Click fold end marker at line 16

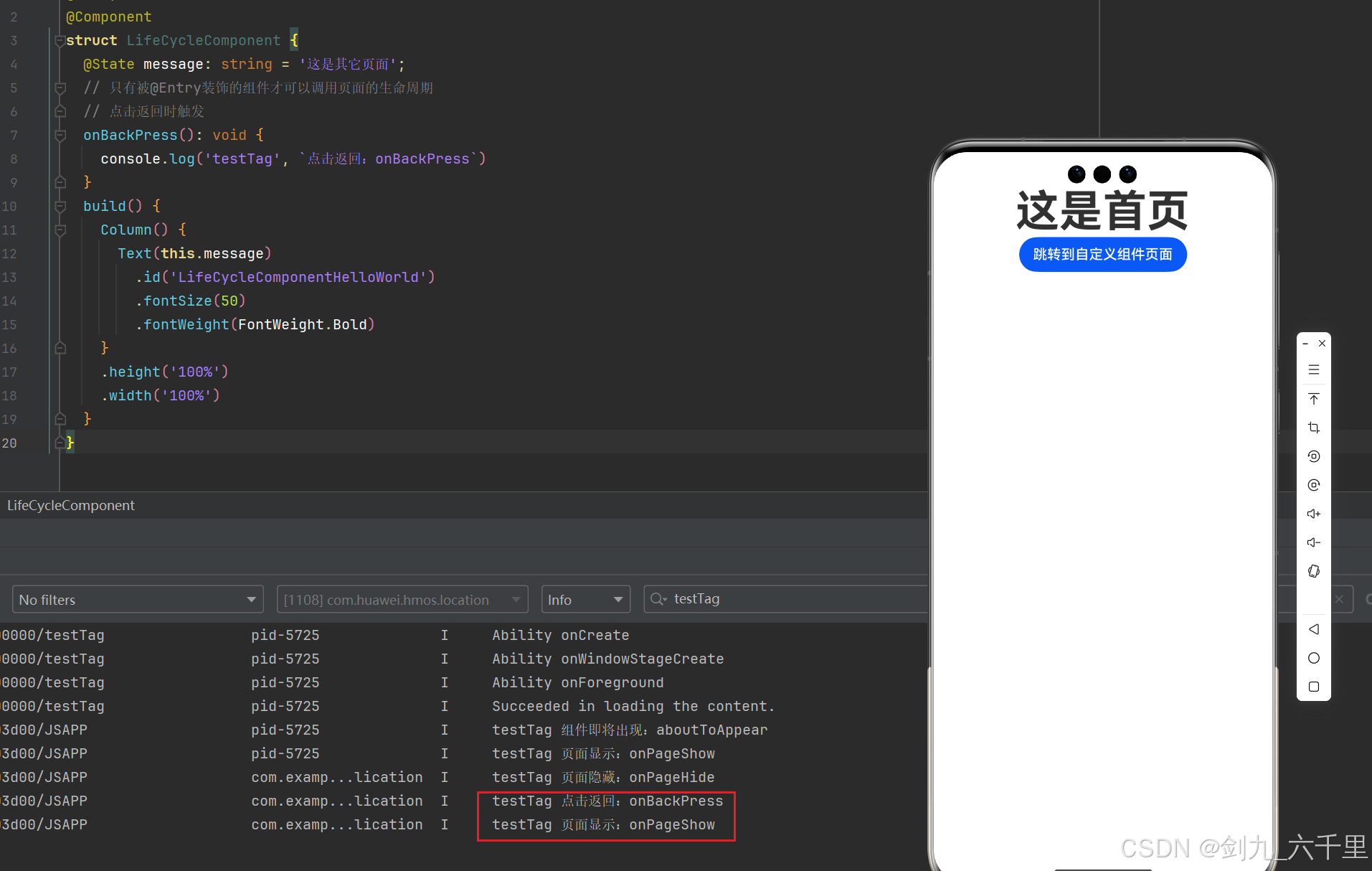pyautogui.click(x=60, y=348)
